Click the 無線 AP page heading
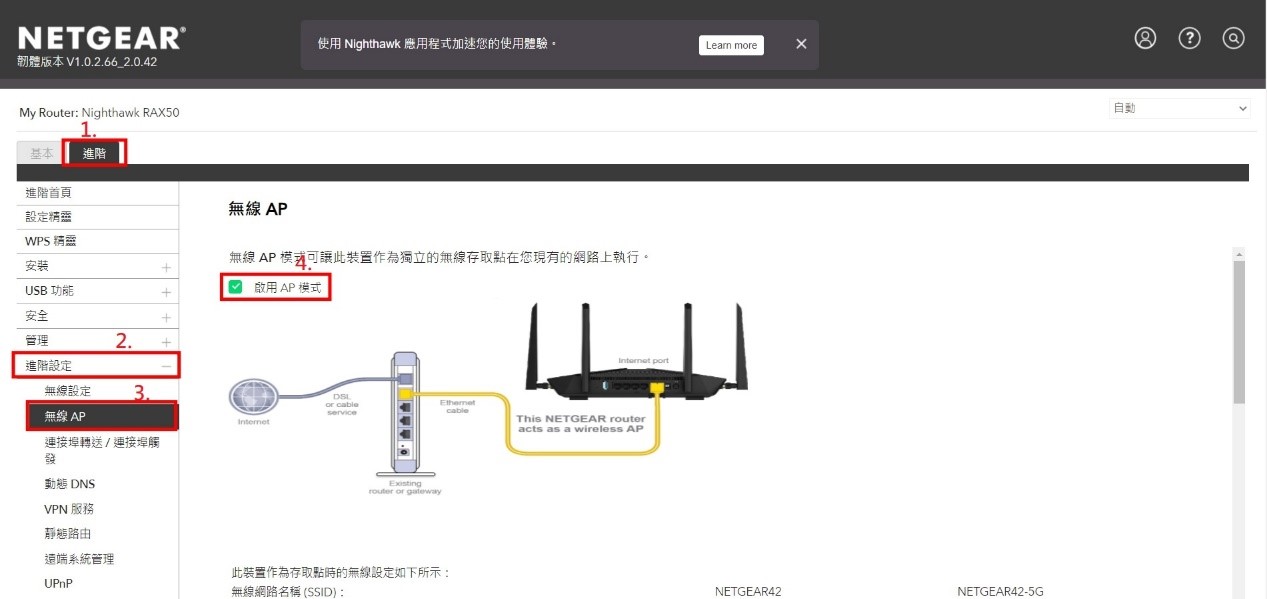The image size is (1267, 599). (258, 209)
